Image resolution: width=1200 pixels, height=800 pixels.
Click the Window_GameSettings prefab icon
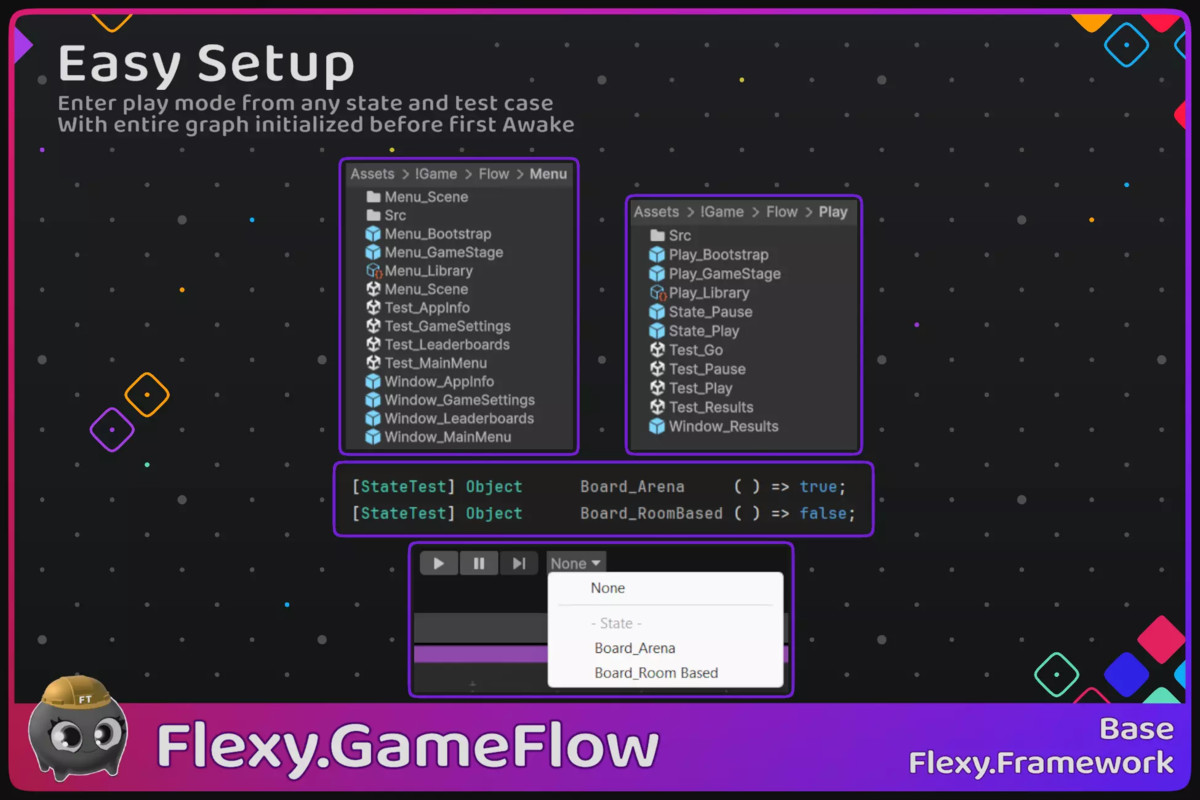[x=374, y=400]
